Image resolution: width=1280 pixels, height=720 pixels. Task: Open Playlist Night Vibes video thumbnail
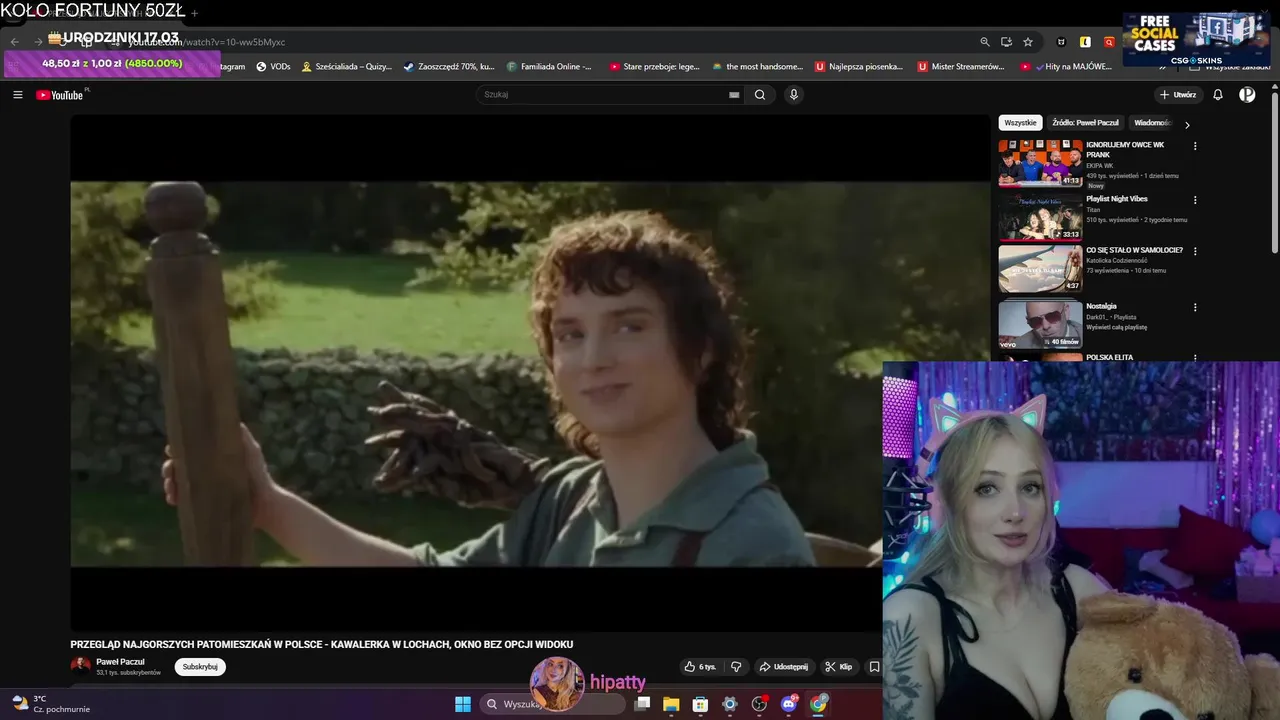tap(1040, 217)
